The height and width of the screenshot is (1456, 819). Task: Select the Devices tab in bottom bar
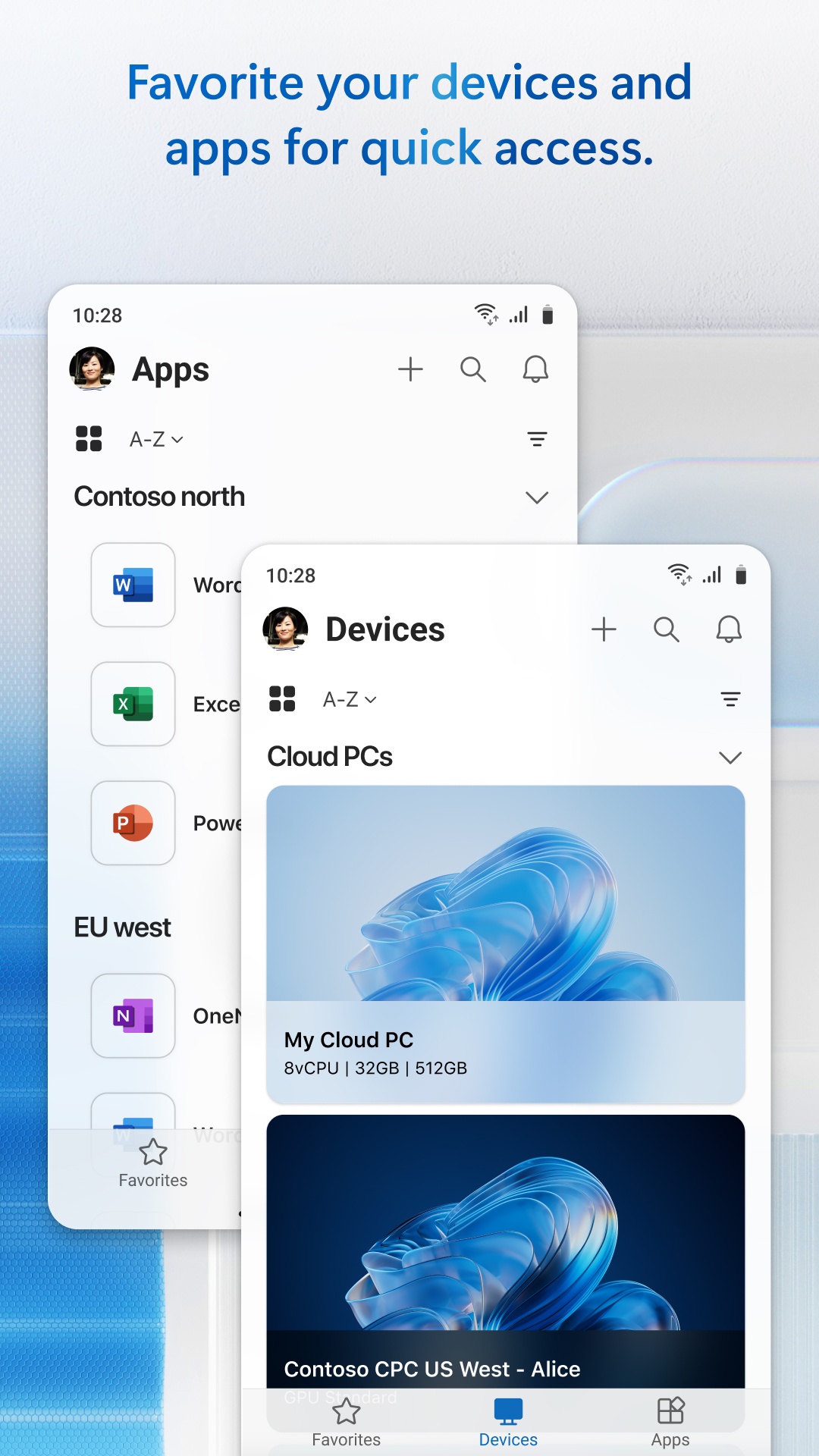click(x=508, y=1422)
